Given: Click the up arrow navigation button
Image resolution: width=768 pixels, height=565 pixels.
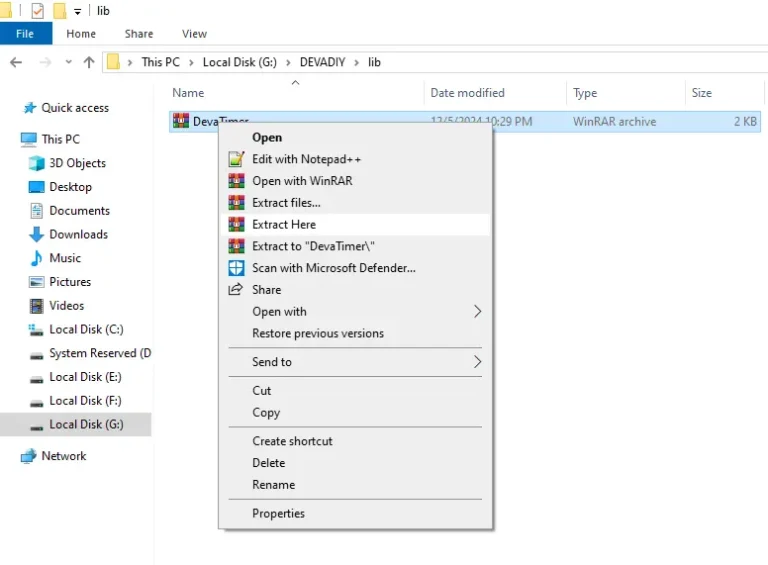Looking at the screenshot, I should (x=89, y=62).
